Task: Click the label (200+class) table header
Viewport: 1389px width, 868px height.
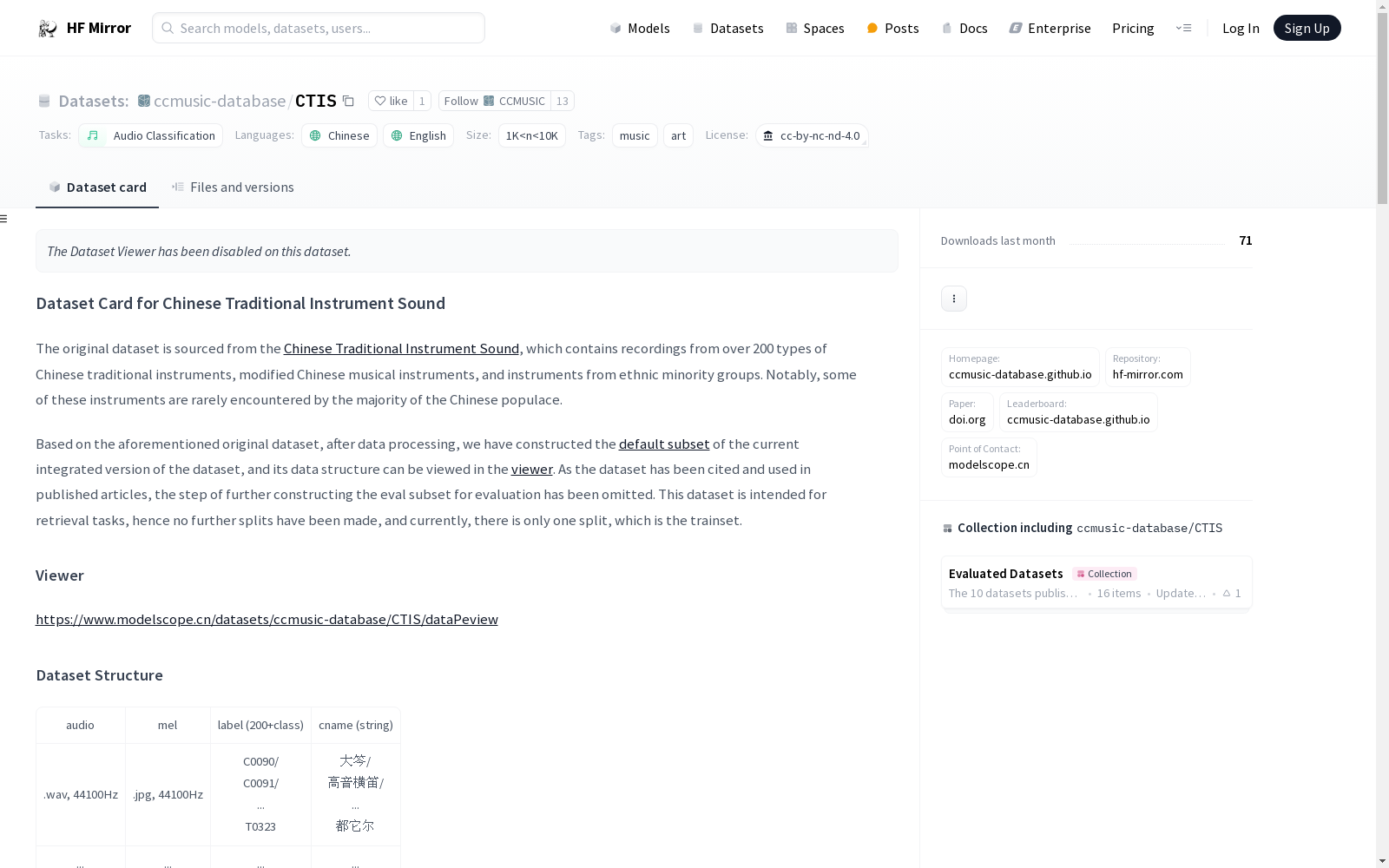Action: click(260, 725)
